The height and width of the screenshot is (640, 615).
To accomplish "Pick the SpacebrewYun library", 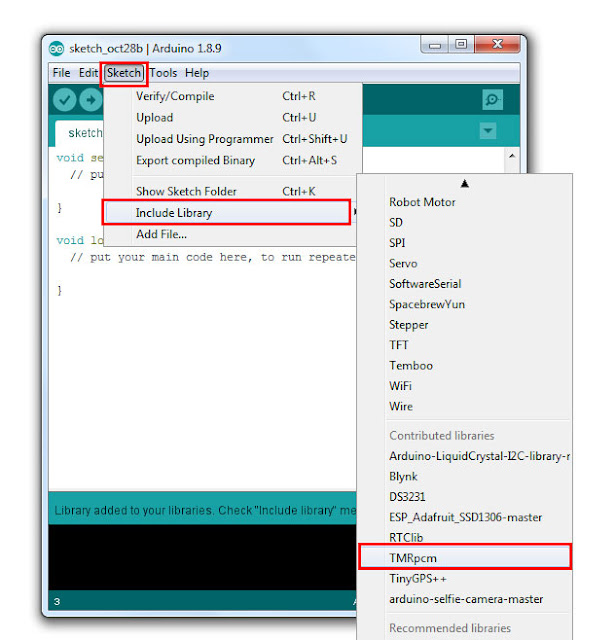I will (x=465, y=304).
